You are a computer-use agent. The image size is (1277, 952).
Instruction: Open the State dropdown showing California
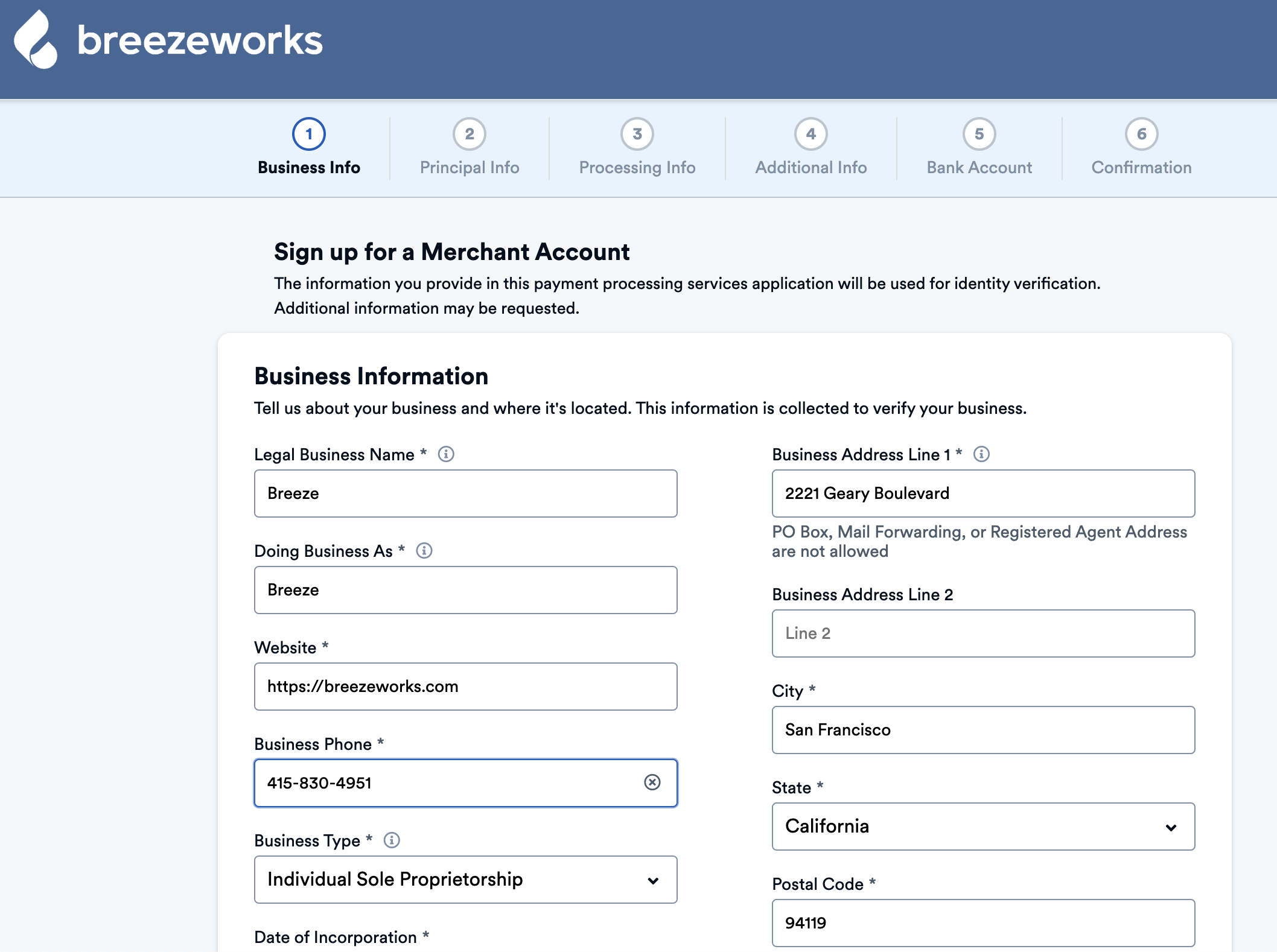click(984, 827)
